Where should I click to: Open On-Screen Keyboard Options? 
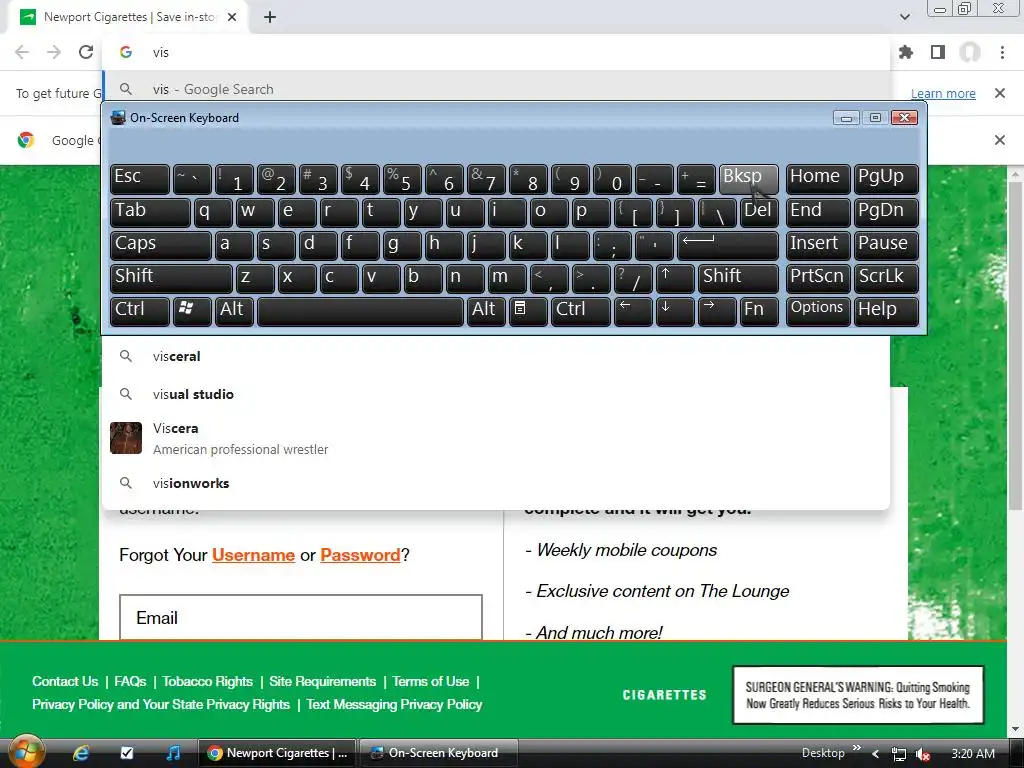[x=818, y=312]
